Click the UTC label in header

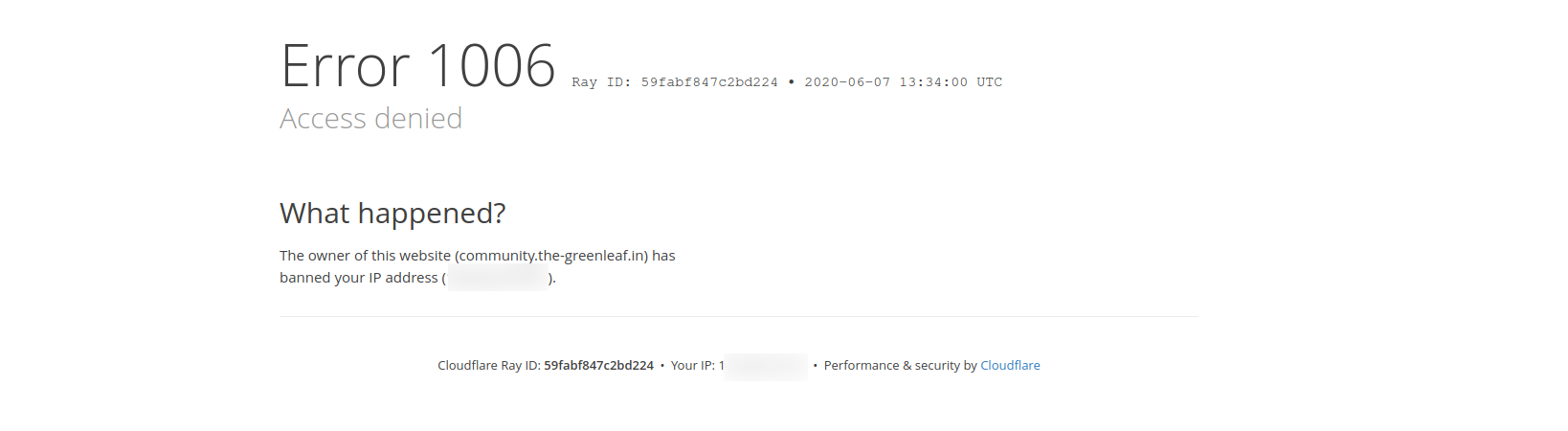989,82
